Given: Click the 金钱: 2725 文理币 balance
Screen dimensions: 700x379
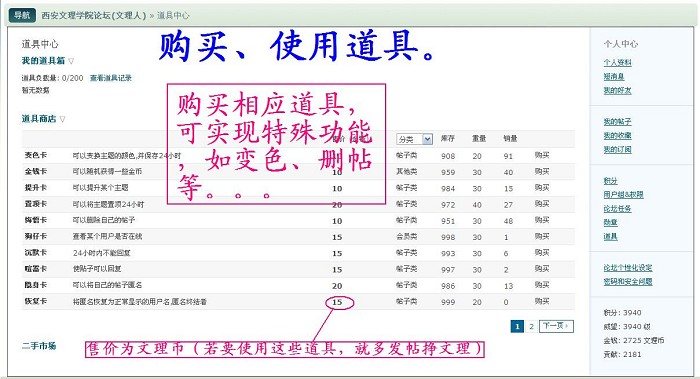Looking at the screenshot, I should point(633,341).
